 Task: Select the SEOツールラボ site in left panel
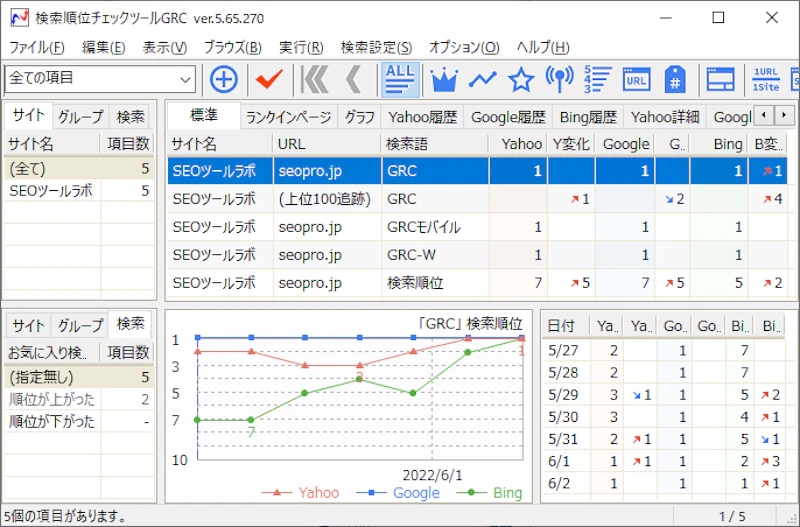50,190
